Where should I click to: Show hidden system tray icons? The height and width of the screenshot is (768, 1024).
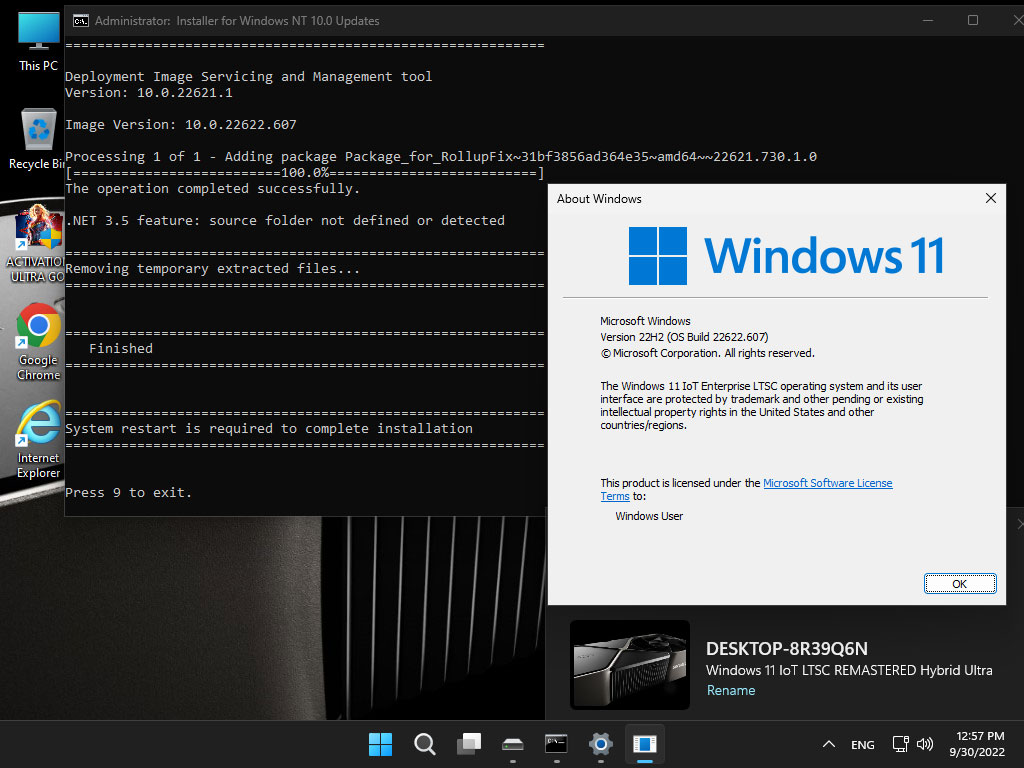829,744
